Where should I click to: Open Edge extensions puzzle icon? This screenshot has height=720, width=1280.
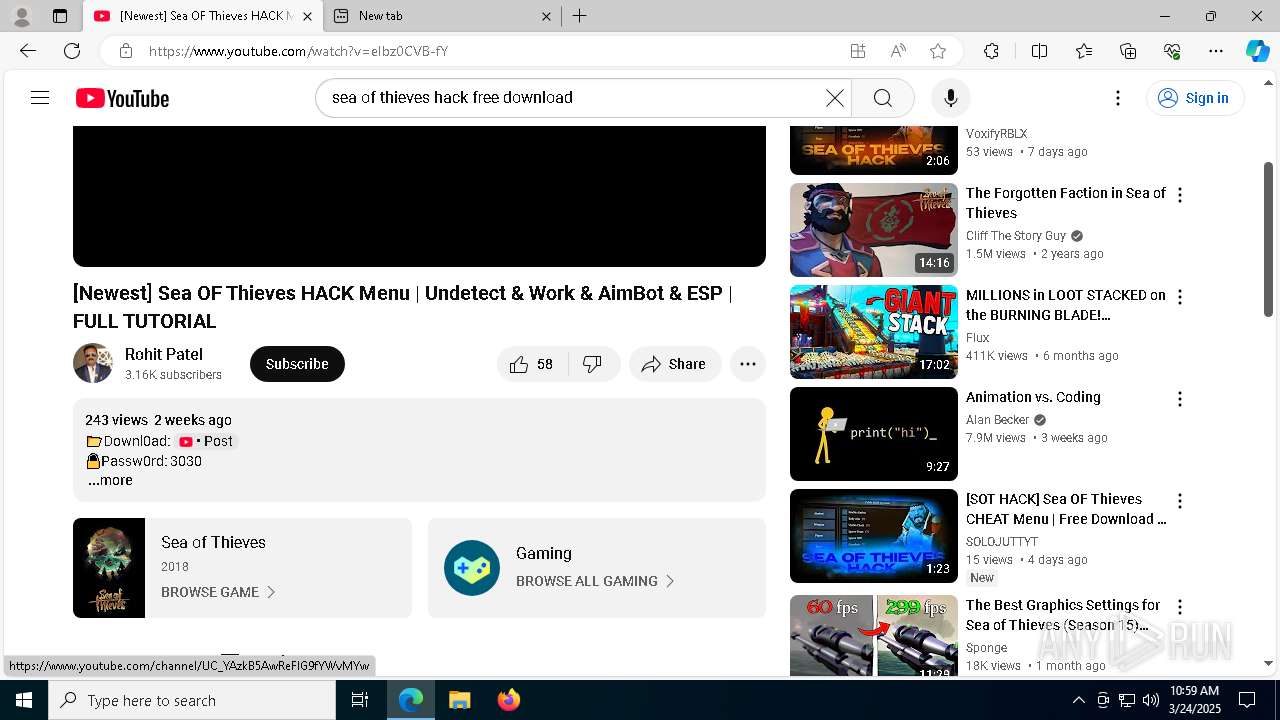click(x=991, y=51)
